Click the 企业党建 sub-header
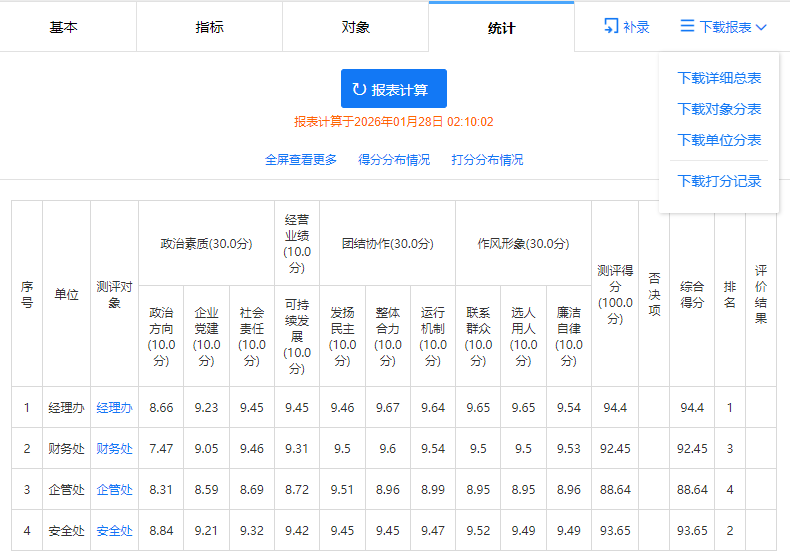 [207, 336]
